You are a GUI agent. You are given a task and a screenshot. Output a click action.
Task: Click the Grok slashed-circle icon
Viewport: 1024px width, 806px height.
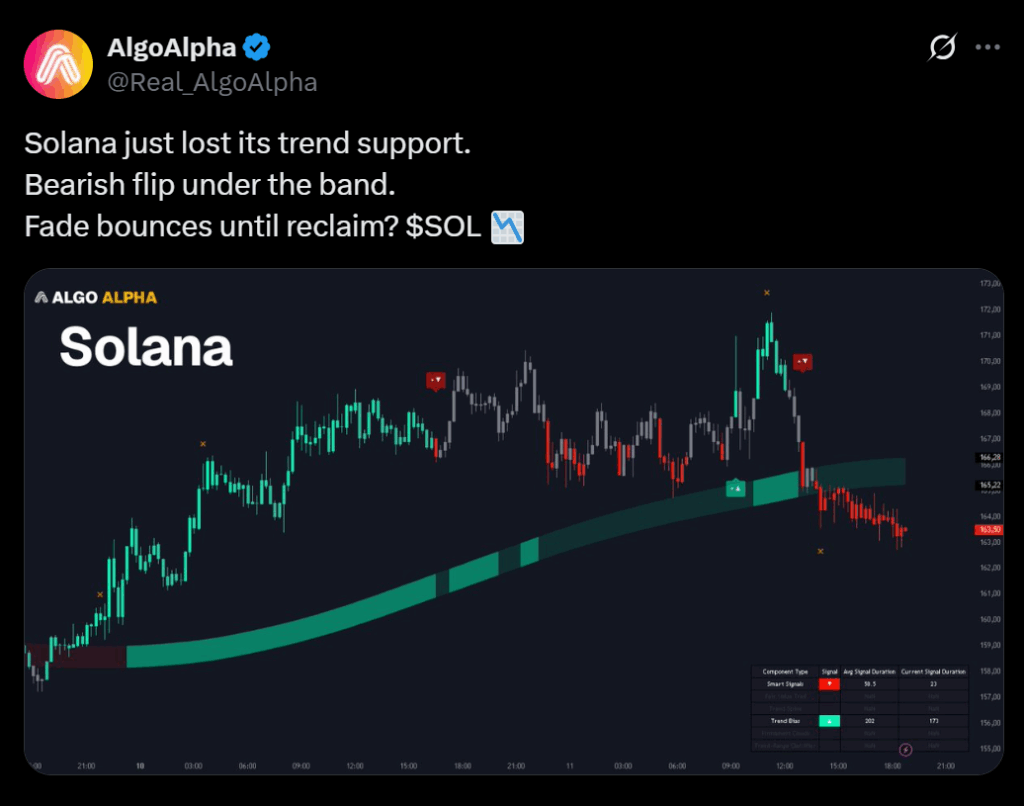pos(943,47)
